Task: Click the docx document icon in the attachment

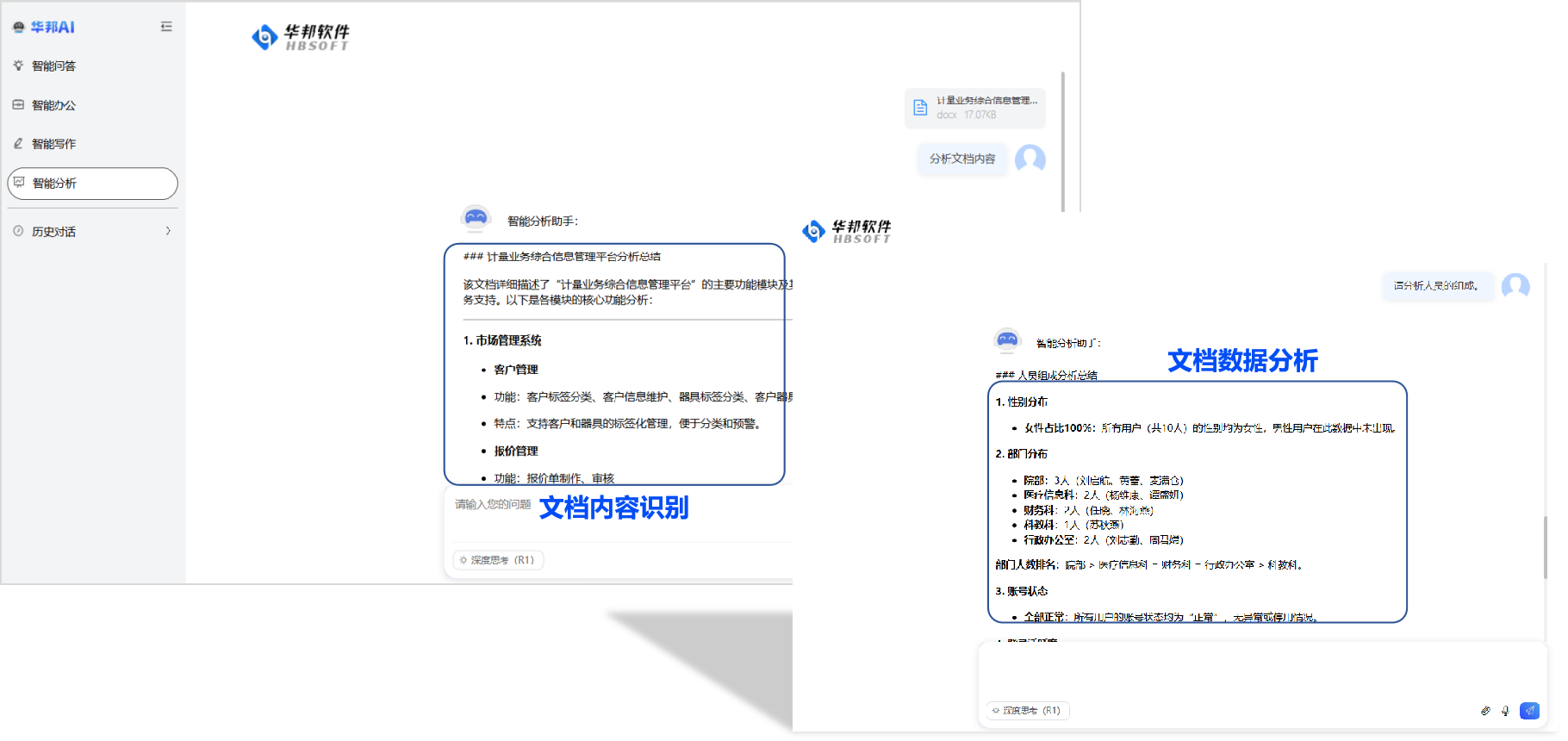Action: pyautogui.click(x=920, y=108)
